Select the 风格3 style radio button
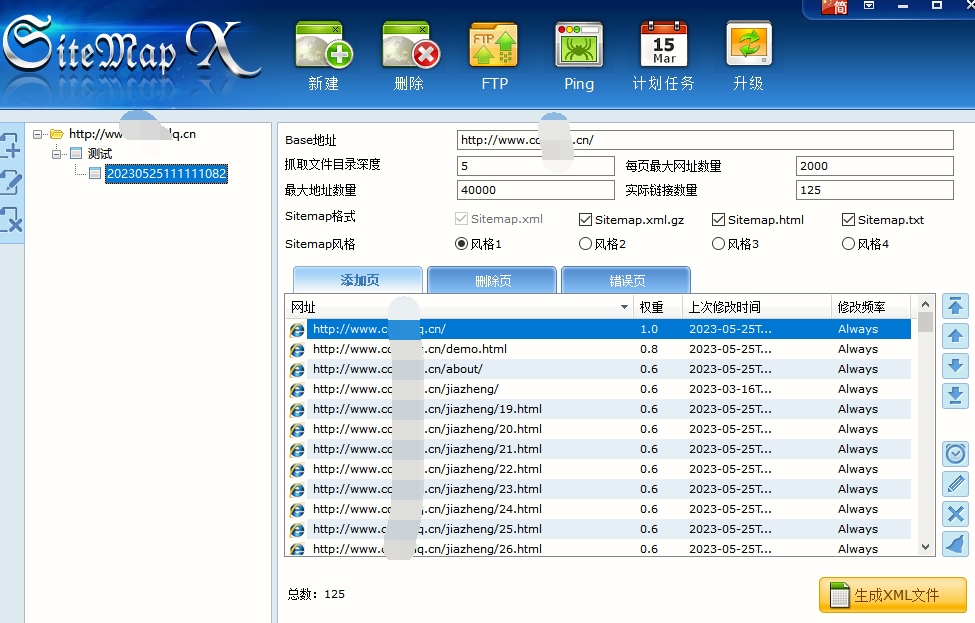The image size is (975, 623). pyautogui.click(x=718, y=244)
